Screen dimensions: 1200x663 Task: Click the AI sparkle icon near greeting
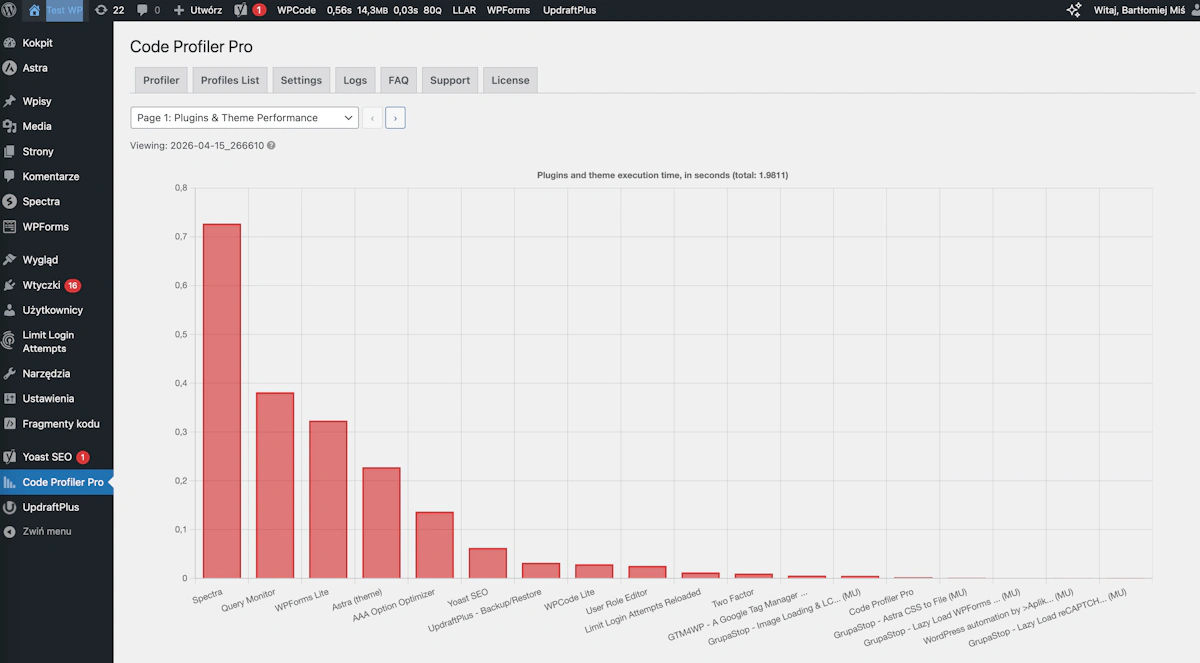[x=1074, y=10]
